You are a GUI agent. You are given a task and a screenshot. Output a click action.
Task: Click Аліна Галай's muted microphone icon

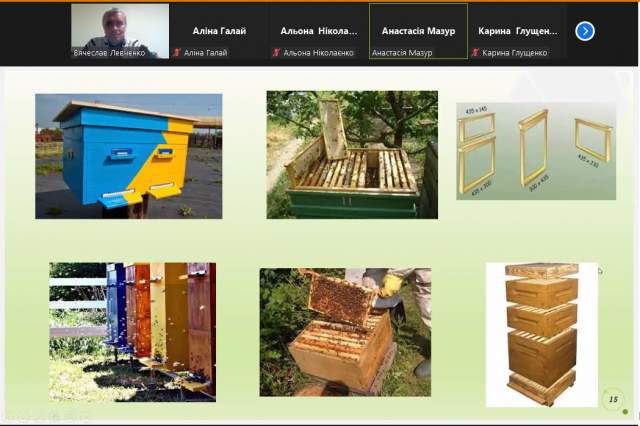point(177,53)
